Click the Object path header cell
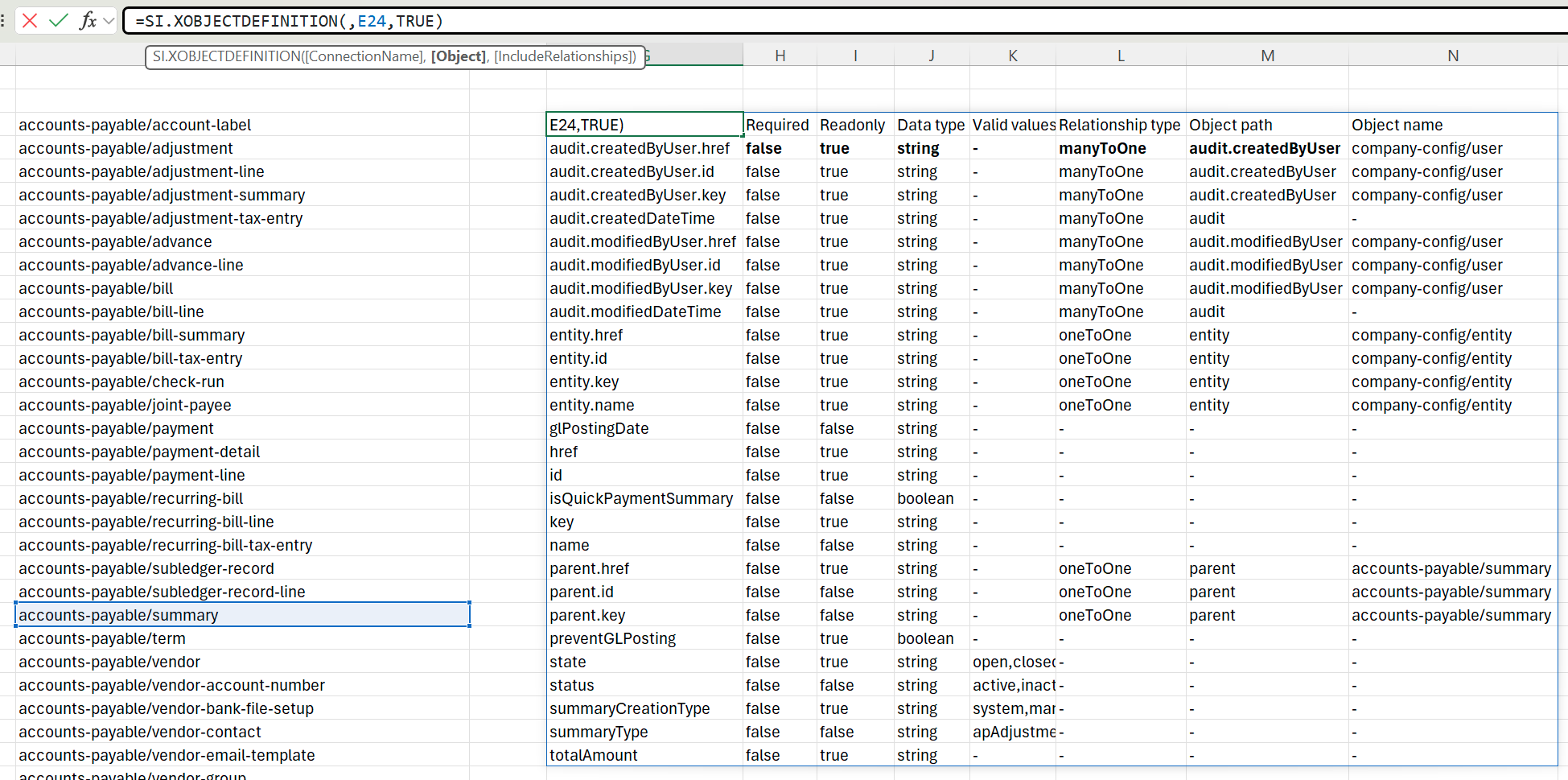The height and width of the screenshot is (780, 1568). [x=1267, y=125]
